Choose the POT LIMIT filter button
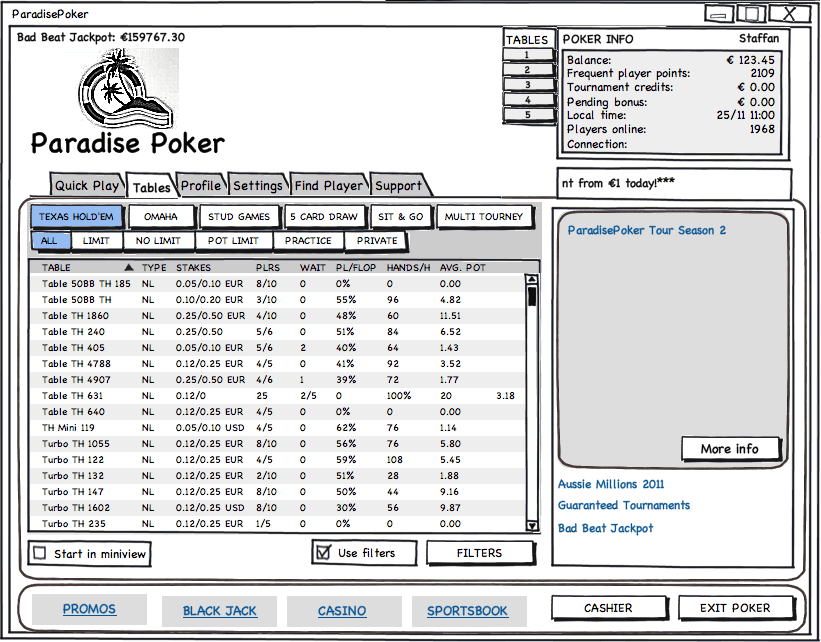 tap(234, 240)
